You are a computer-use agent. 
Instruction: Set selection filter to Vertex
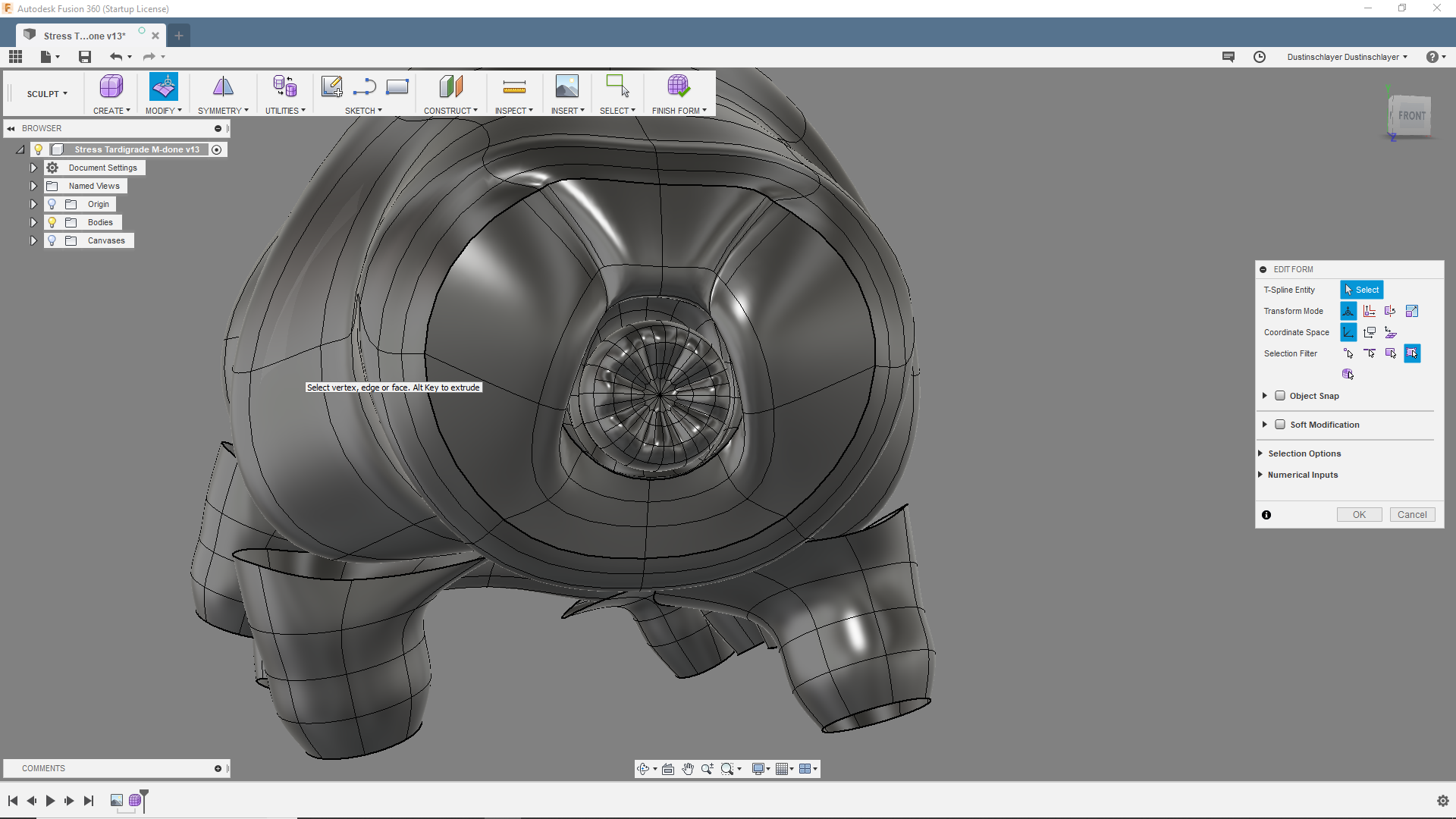(1348, 353)
